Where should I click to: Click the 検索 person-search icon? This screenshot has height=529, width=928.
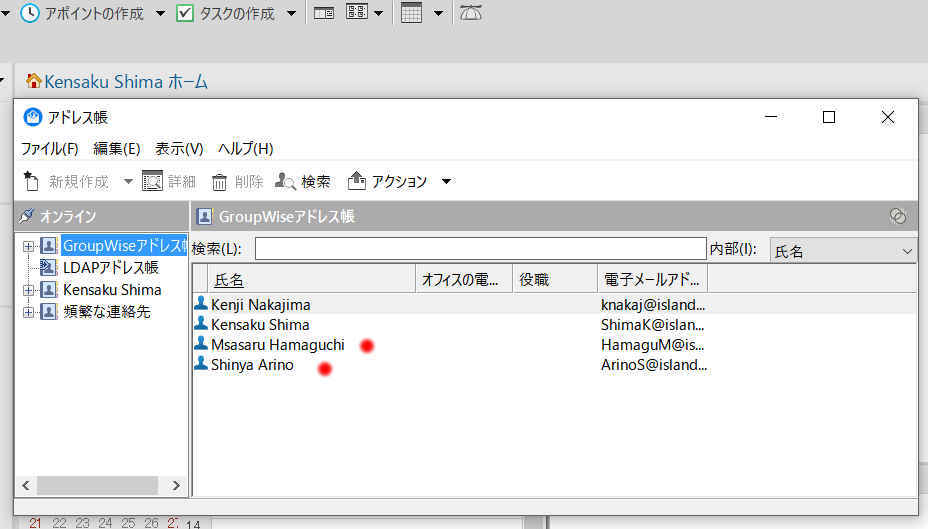tap(285, 181)
